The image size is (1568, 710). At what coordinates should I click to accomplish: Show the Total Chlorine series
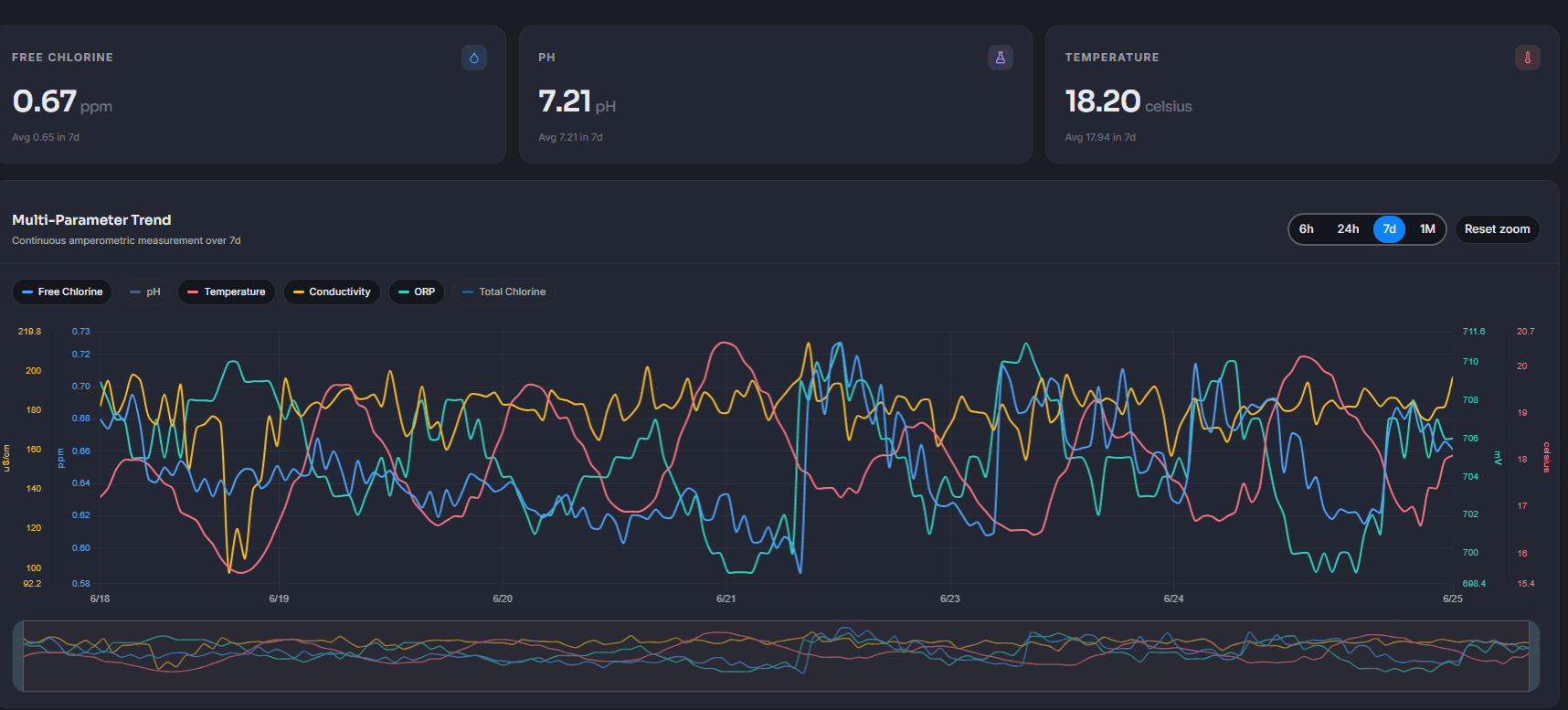(503, 291)
